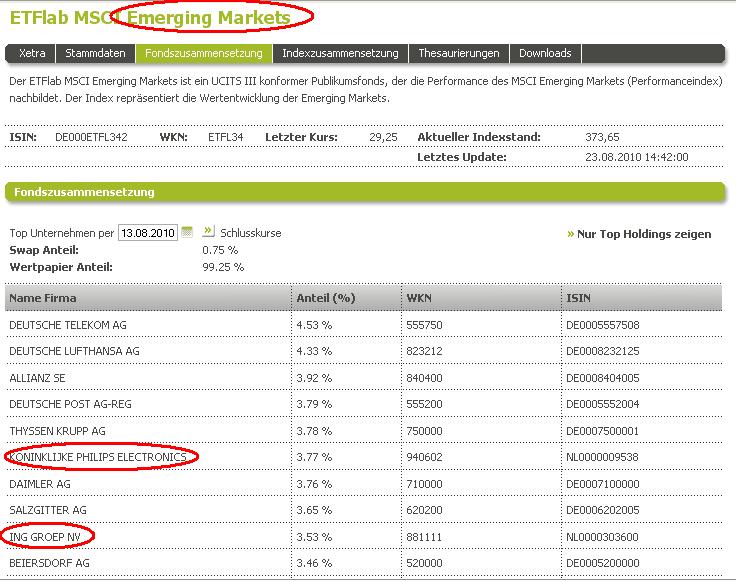The image size is (736, 582).
Task: Select the SALZGITTER AG row name
Action: [48, 510]
